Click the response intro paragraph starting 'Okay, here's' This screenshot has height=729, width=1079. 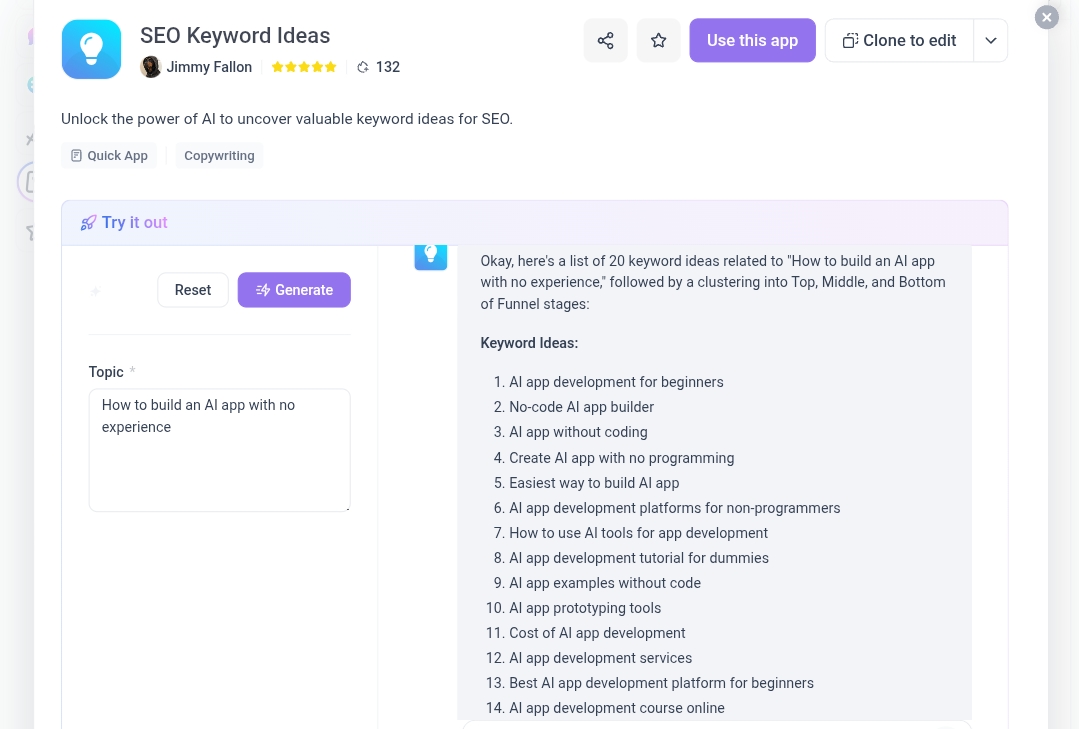point(713,282)
